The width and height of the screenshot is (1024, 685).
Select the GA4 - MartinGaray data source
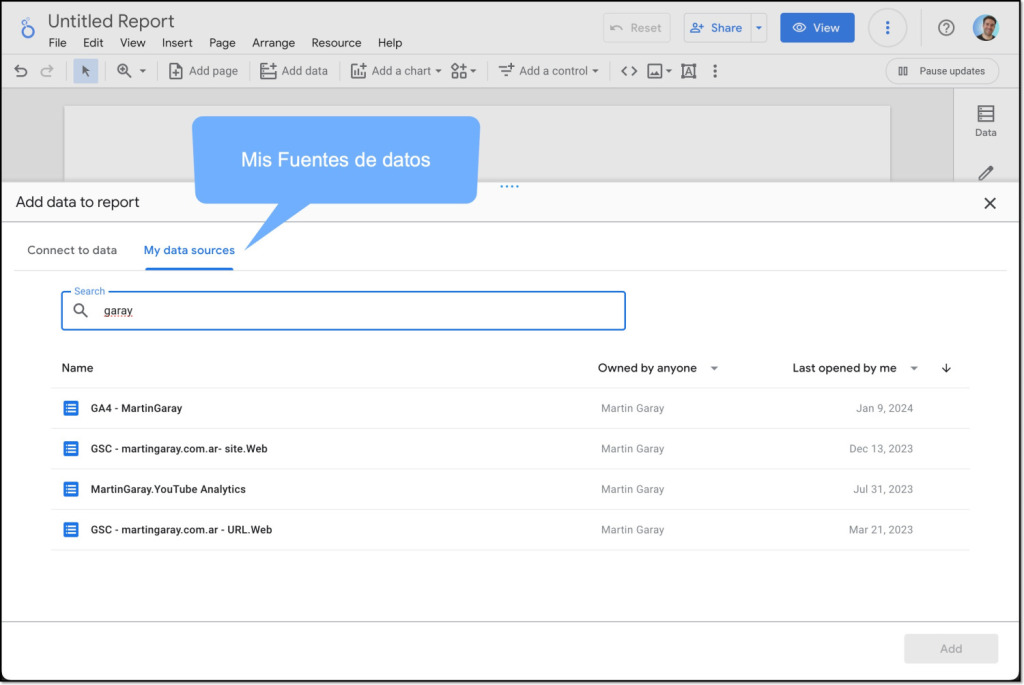click(510, 409)
